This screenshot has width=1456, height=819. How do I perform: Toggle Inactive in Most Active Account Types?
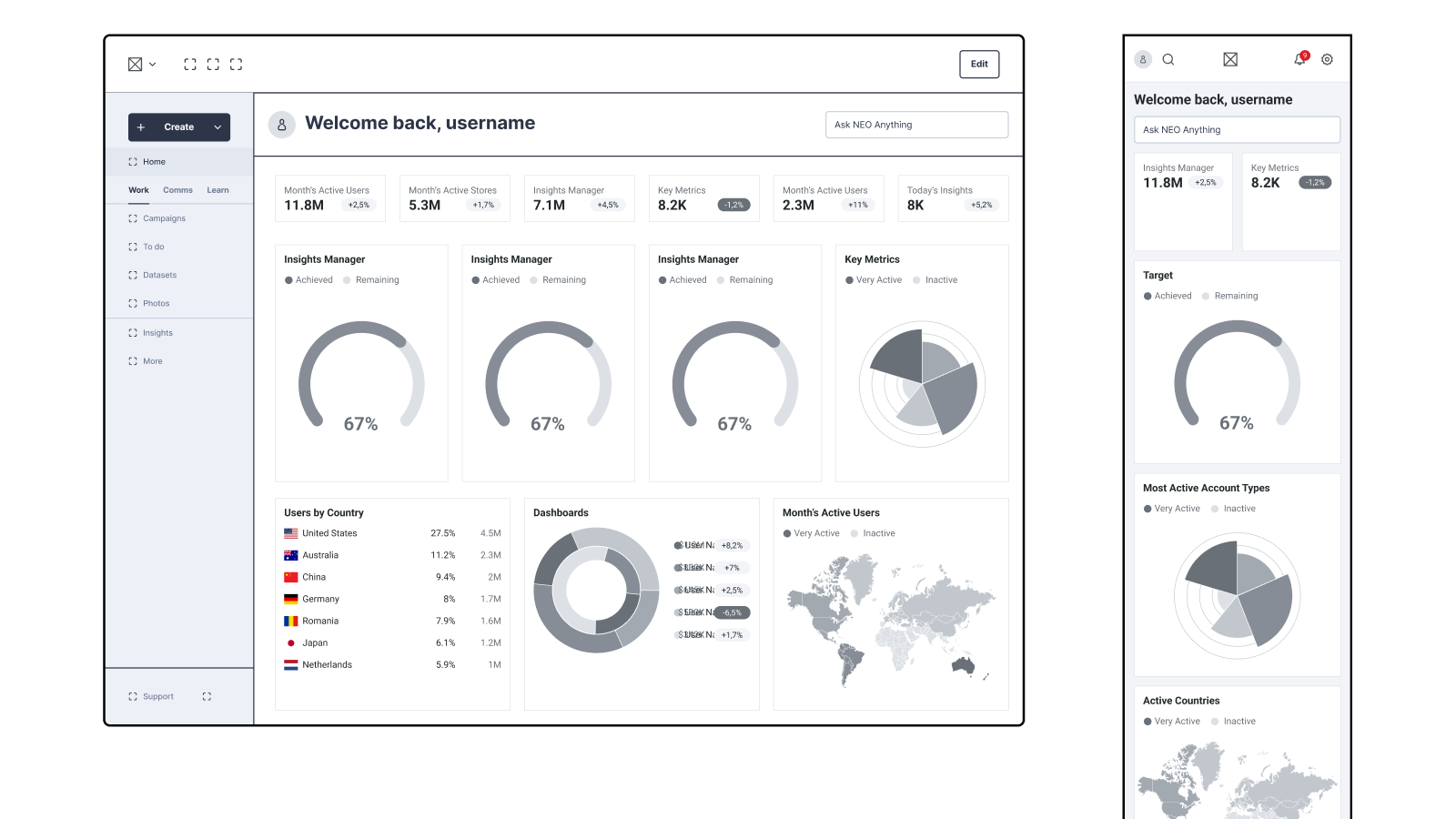pyautogui.click(x=1234, y=509)
